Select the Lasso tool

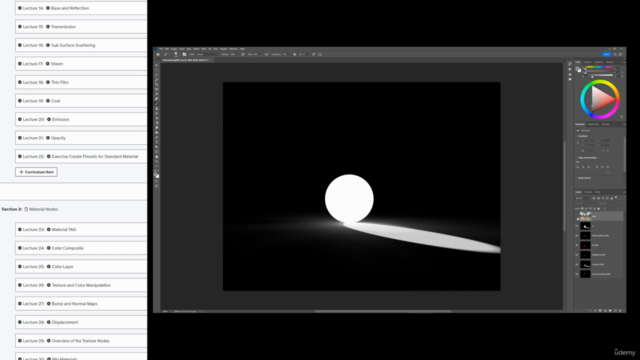click(157, 75)
